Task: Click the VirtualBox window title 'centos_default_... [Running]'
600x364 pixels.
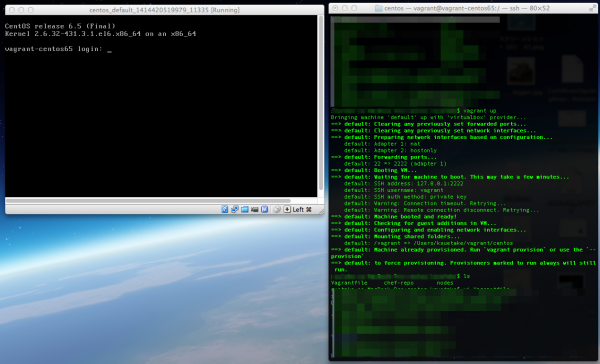Action: point(165,10)
